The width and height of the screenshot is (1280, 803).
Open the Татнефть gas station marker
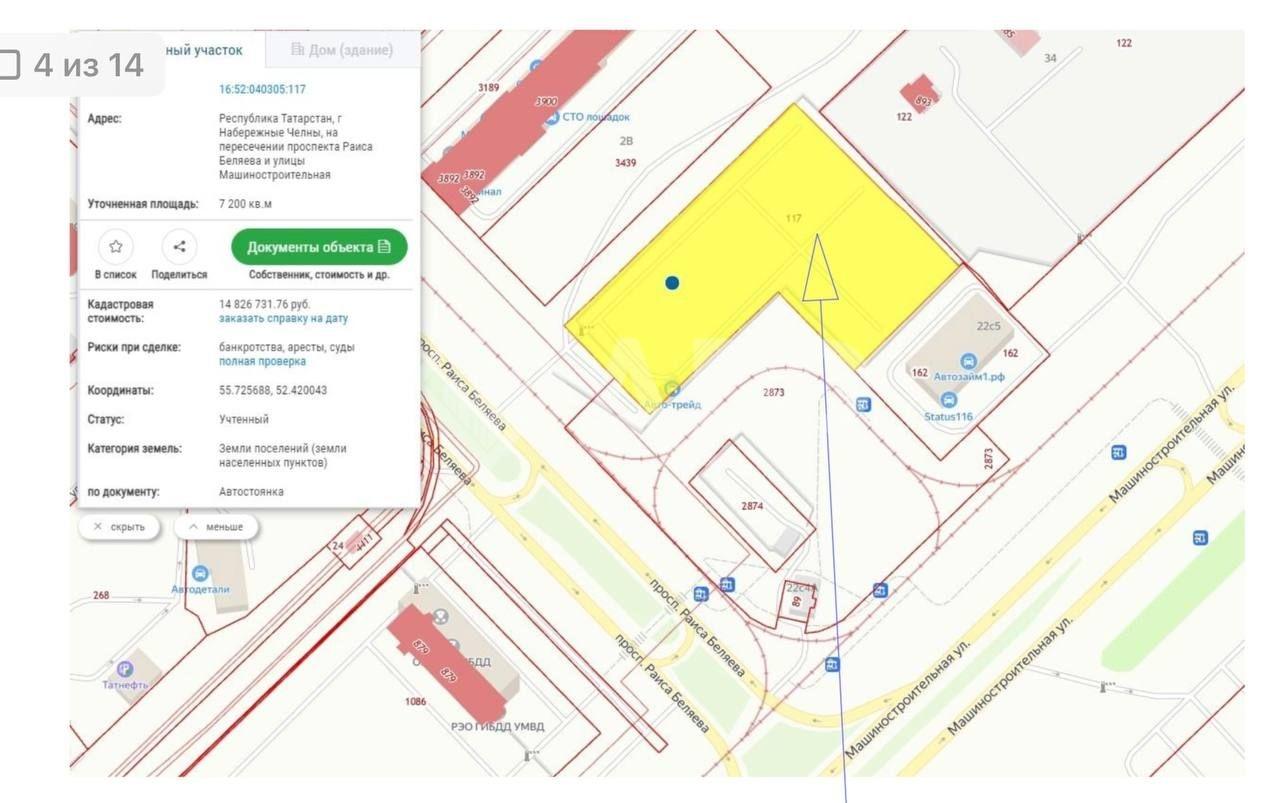[125, 668]
